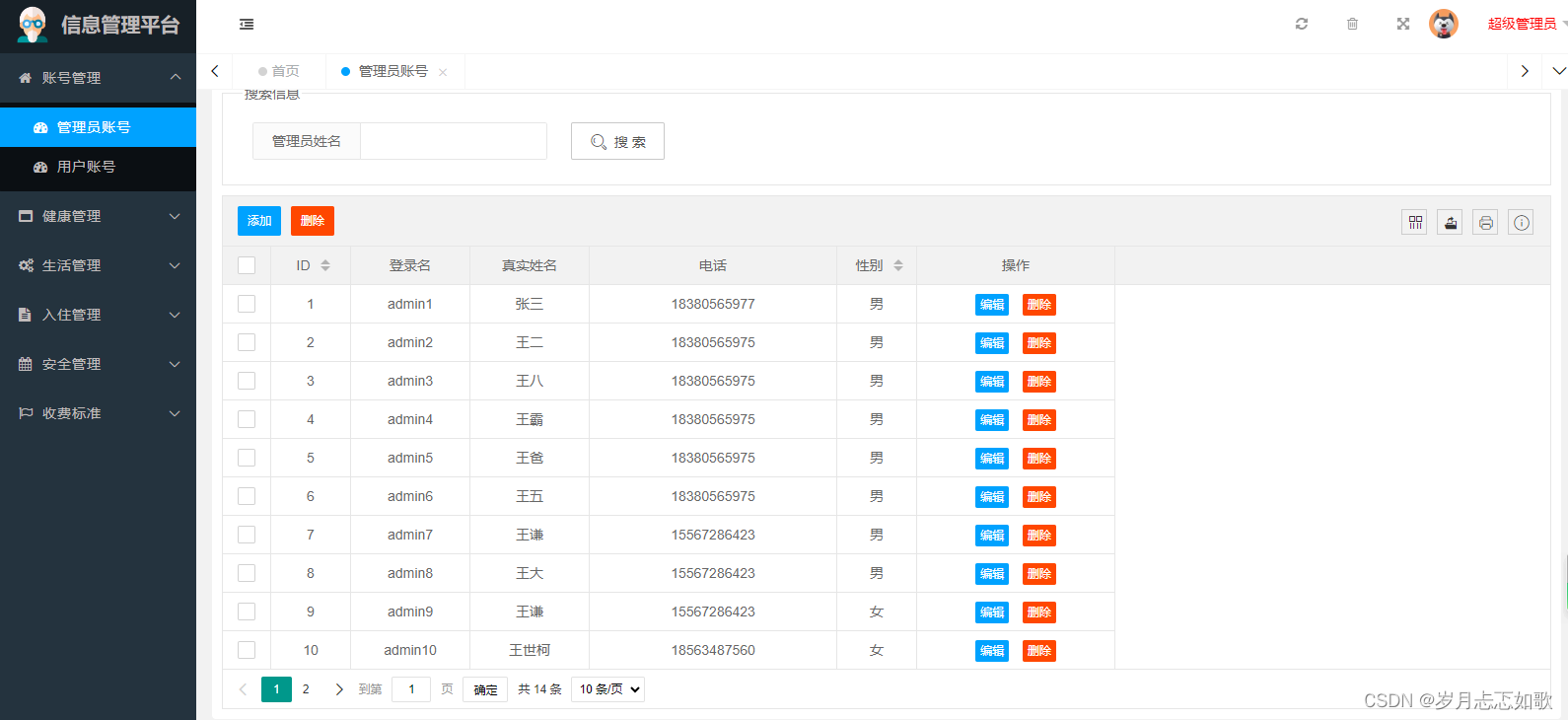The height and width of the screenshot is (720, 1568).
Task: Expand the 生活管理 menu group
Action: click(x=98, y=265)
